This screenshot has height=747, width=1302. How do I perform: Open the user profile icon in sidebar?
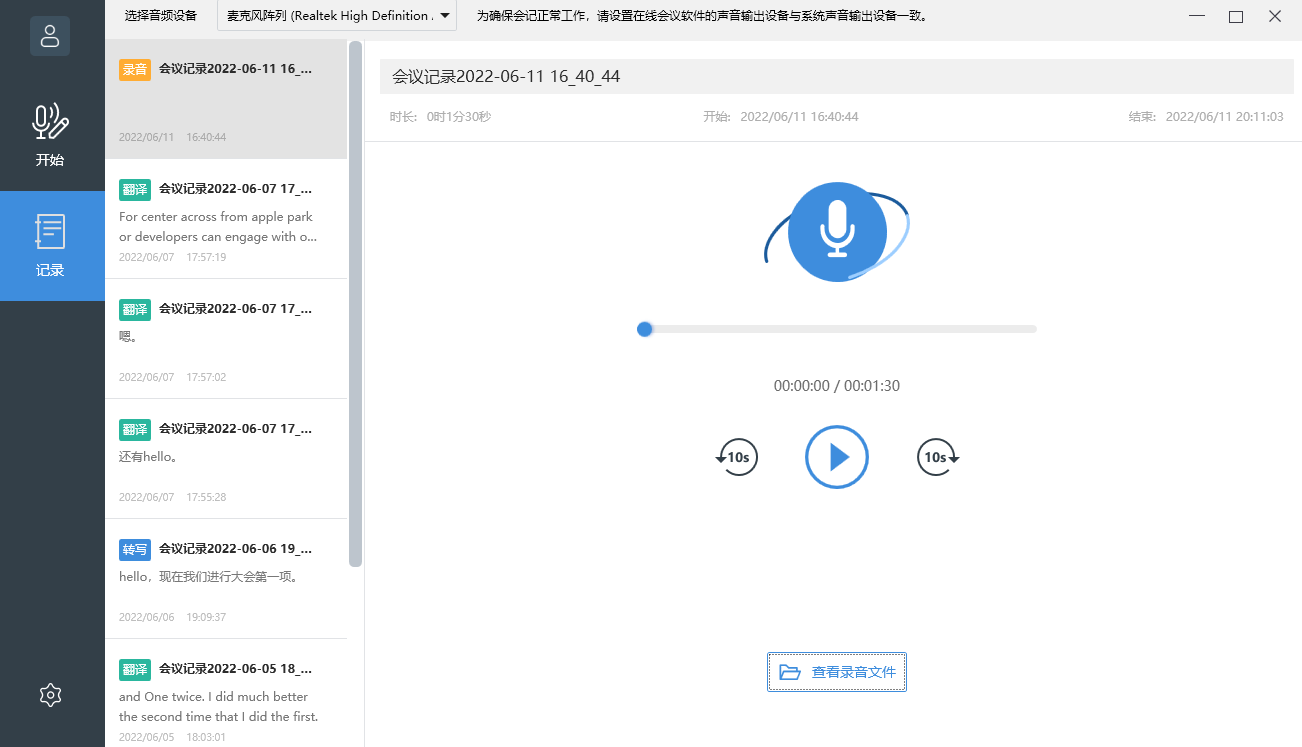point(50,36)
